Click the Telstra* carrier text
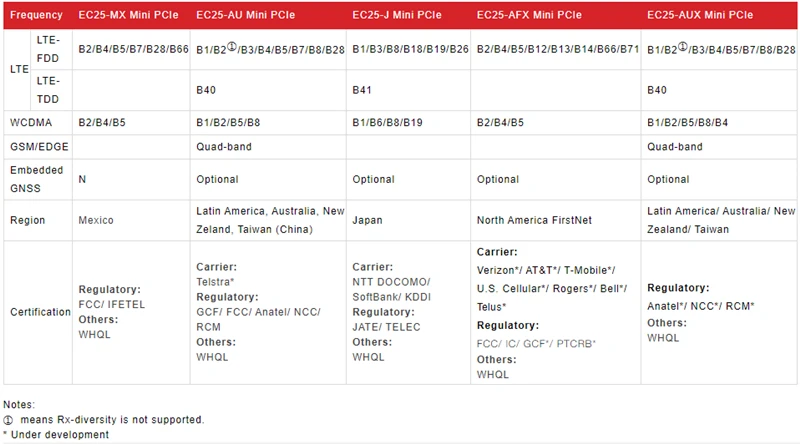Image resolution: width=800 pixels, height=444 pixels. click(x=215, y=283)
